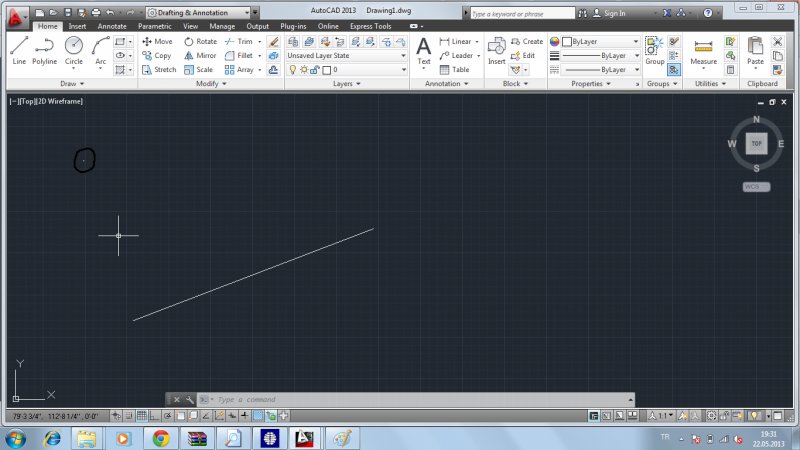Click the Insert block icon

coord(496,51)
